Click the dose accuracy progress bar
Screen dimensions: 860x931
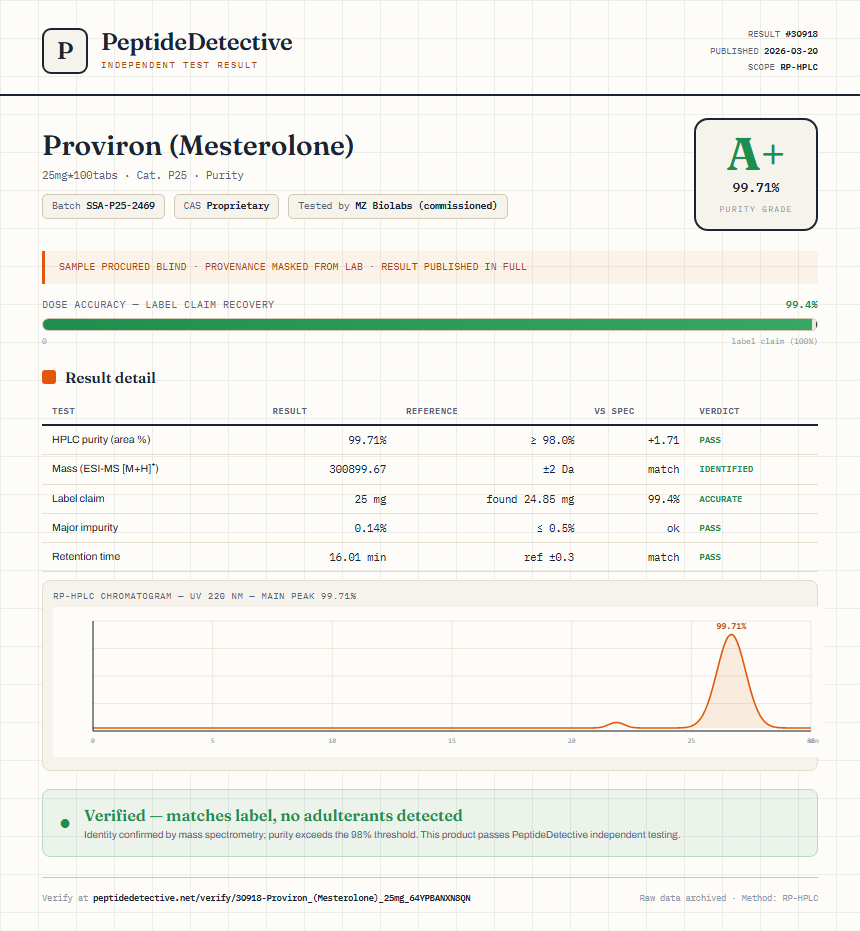430,324
